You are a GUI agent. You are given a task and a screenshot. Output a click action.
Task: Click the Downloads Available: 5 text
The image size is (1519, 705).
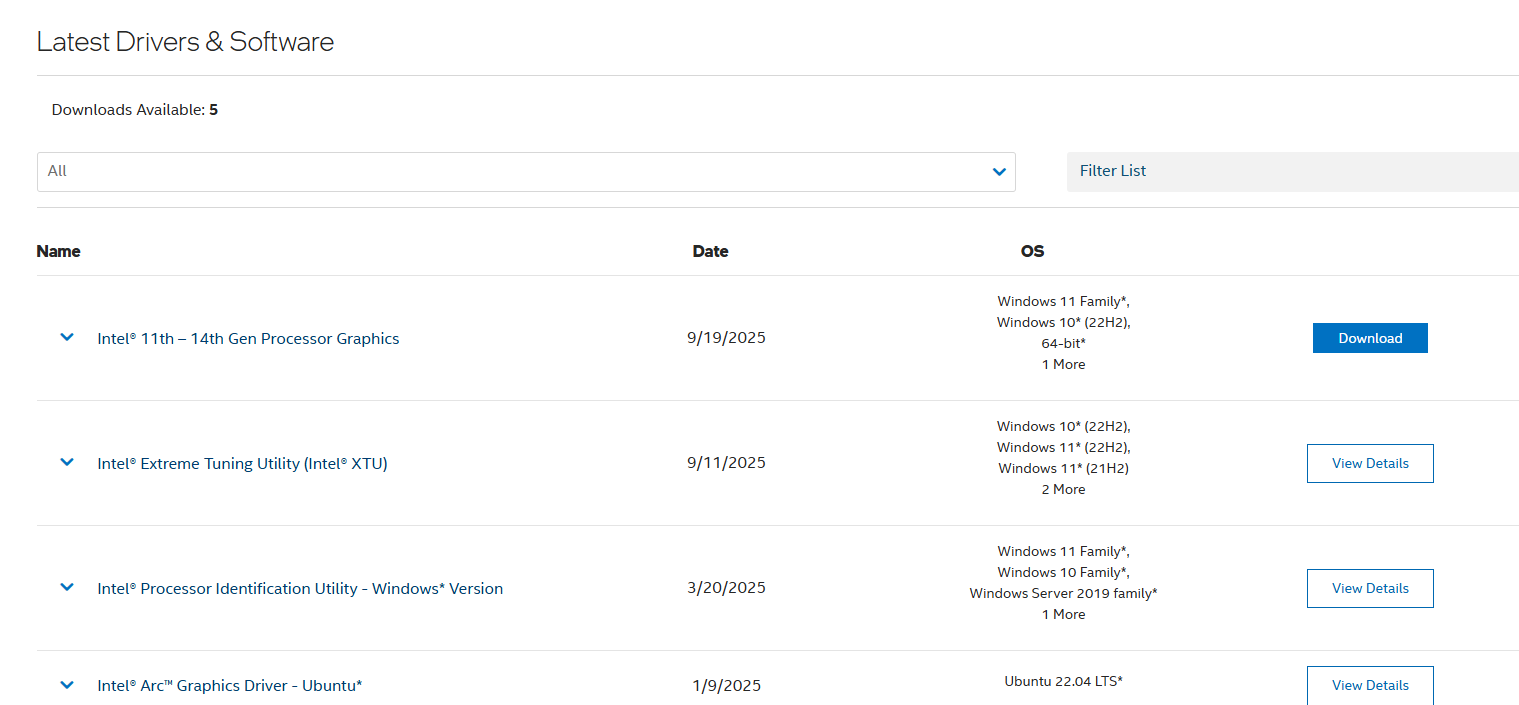[x=135, y=110]
